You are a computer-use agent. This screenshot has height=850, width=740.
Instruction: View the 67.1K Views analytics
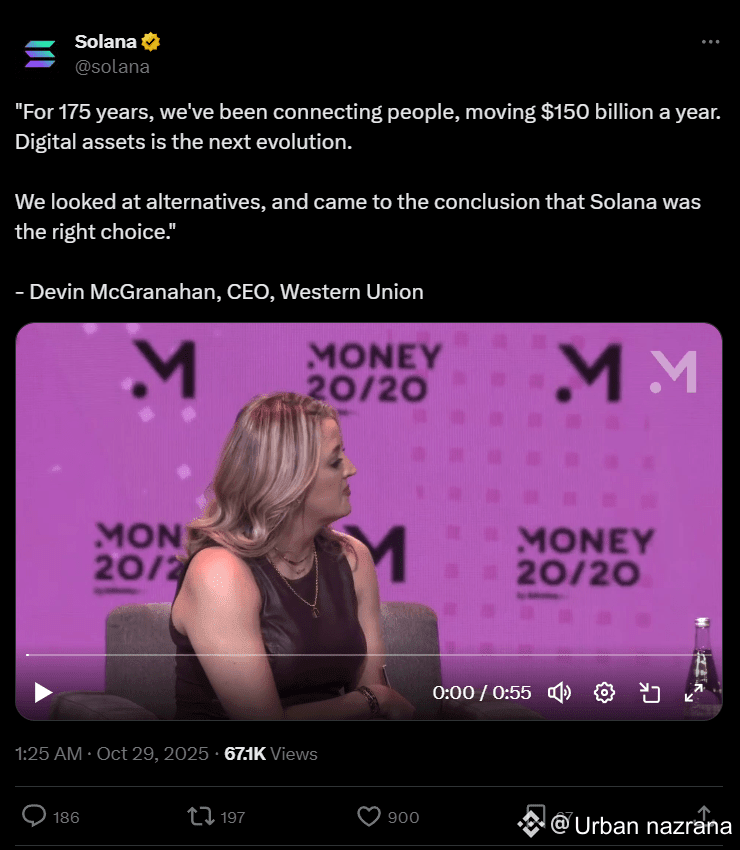(x=271, y=754)
